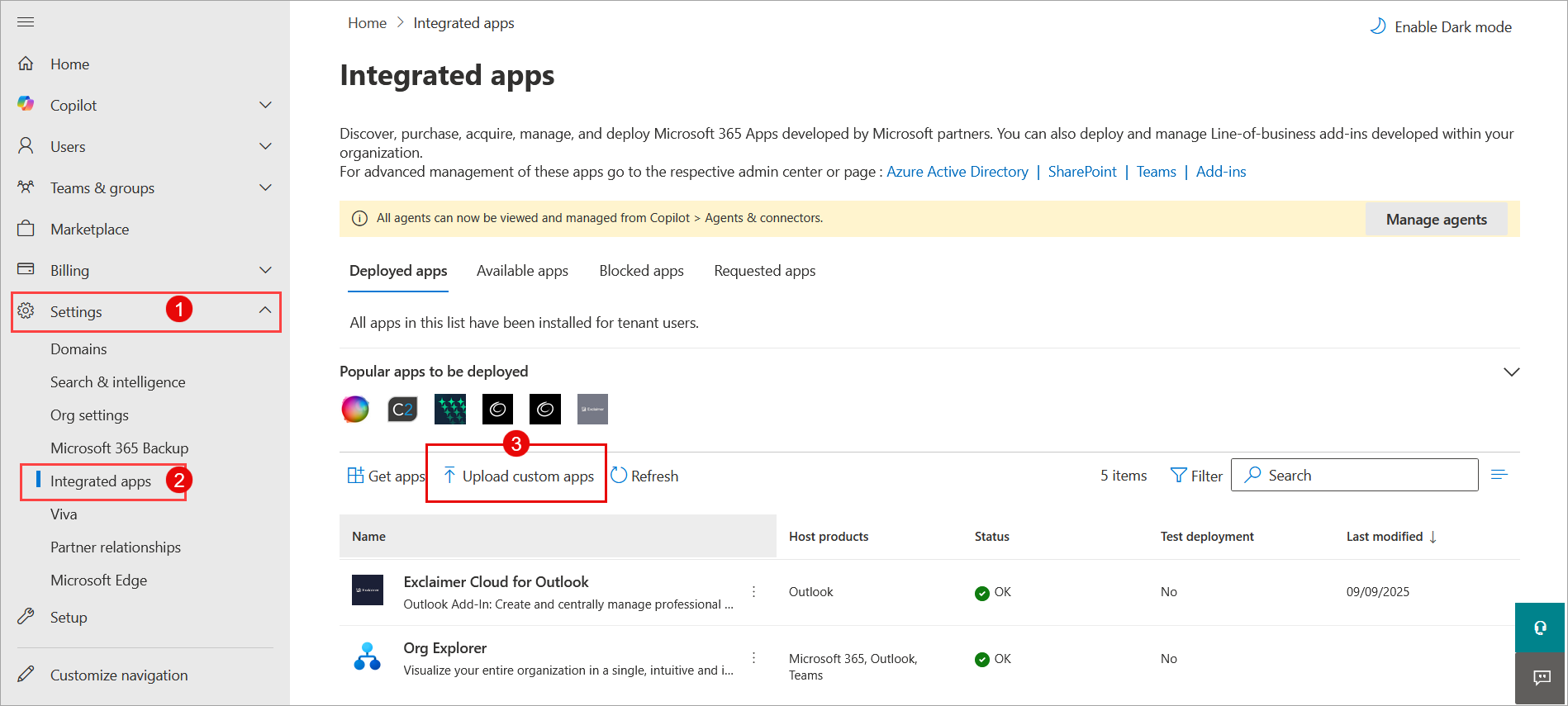Open Search & intelligence settings
The image size is (1568, 706).
117,382
